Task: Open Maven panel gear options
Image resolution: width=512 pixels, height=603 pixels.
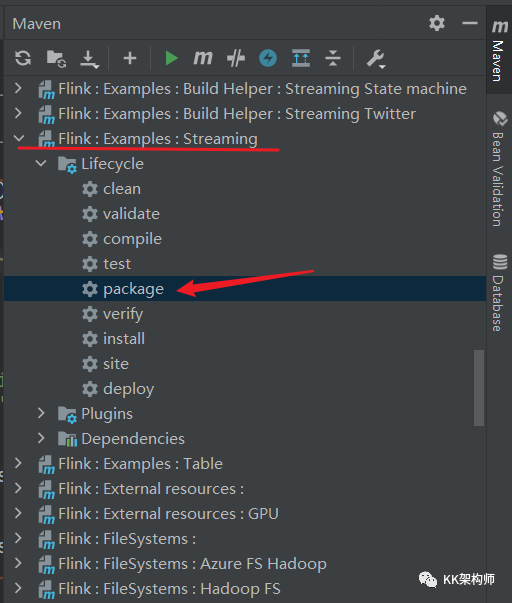Action: click(x=437, y=23)
